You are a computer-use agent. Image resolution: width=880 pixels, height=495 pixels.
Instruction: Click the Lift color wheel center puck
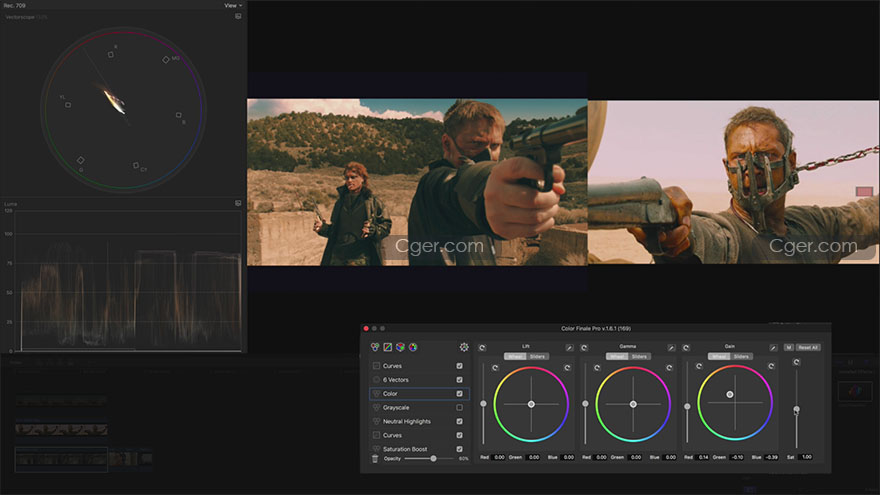tap(531, 404)
